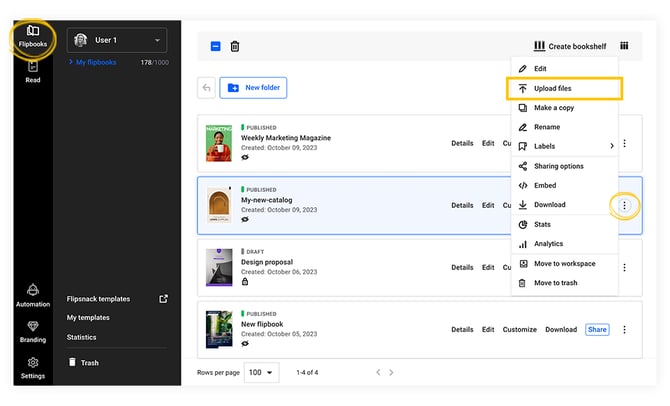Click Details for Weekly Marketing Magazine
Screen dimensions: 670x406
click(462, 143)
